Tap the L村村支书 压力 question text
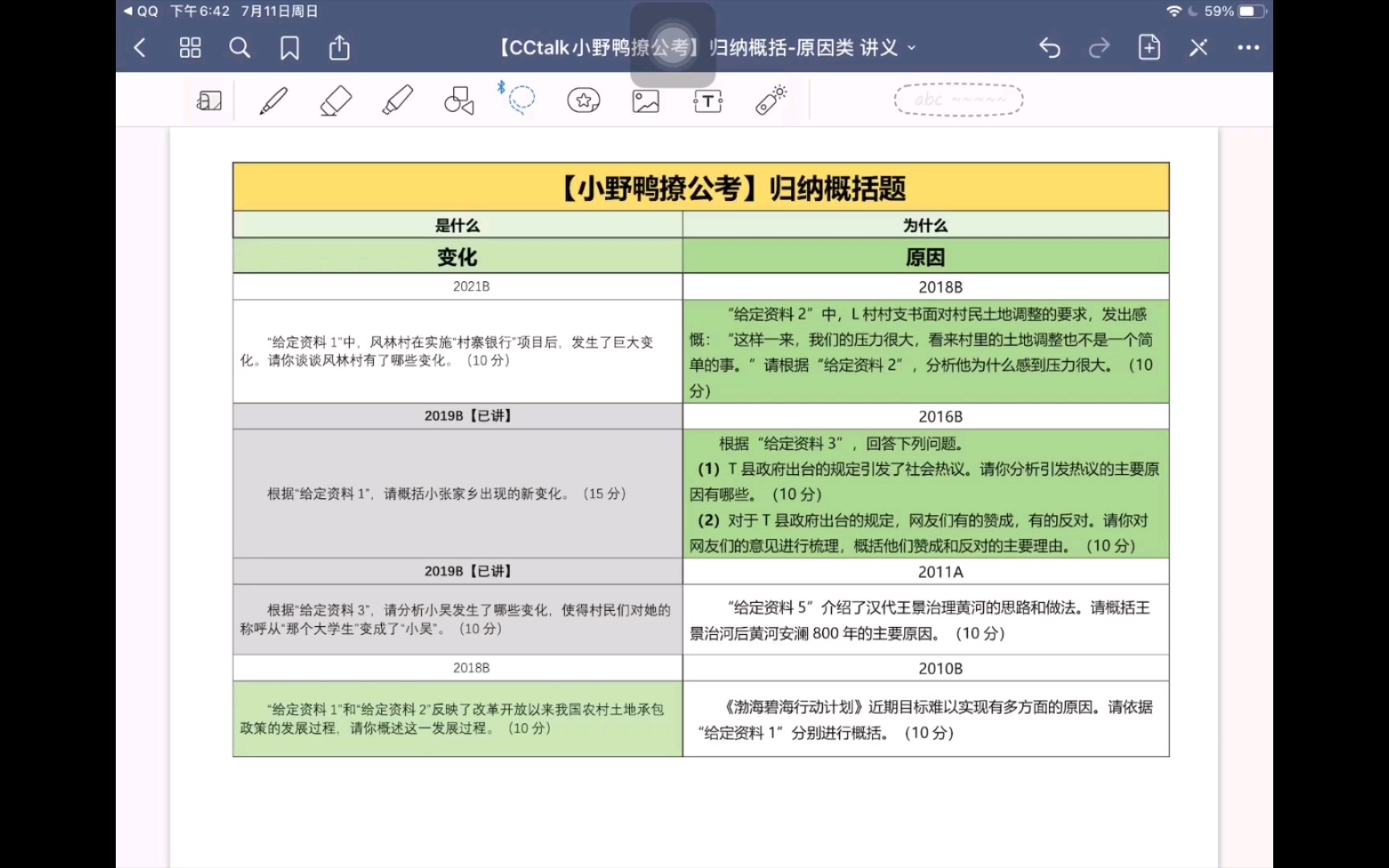The width and height of the screenshot is (1389, 868). [921, 352]
